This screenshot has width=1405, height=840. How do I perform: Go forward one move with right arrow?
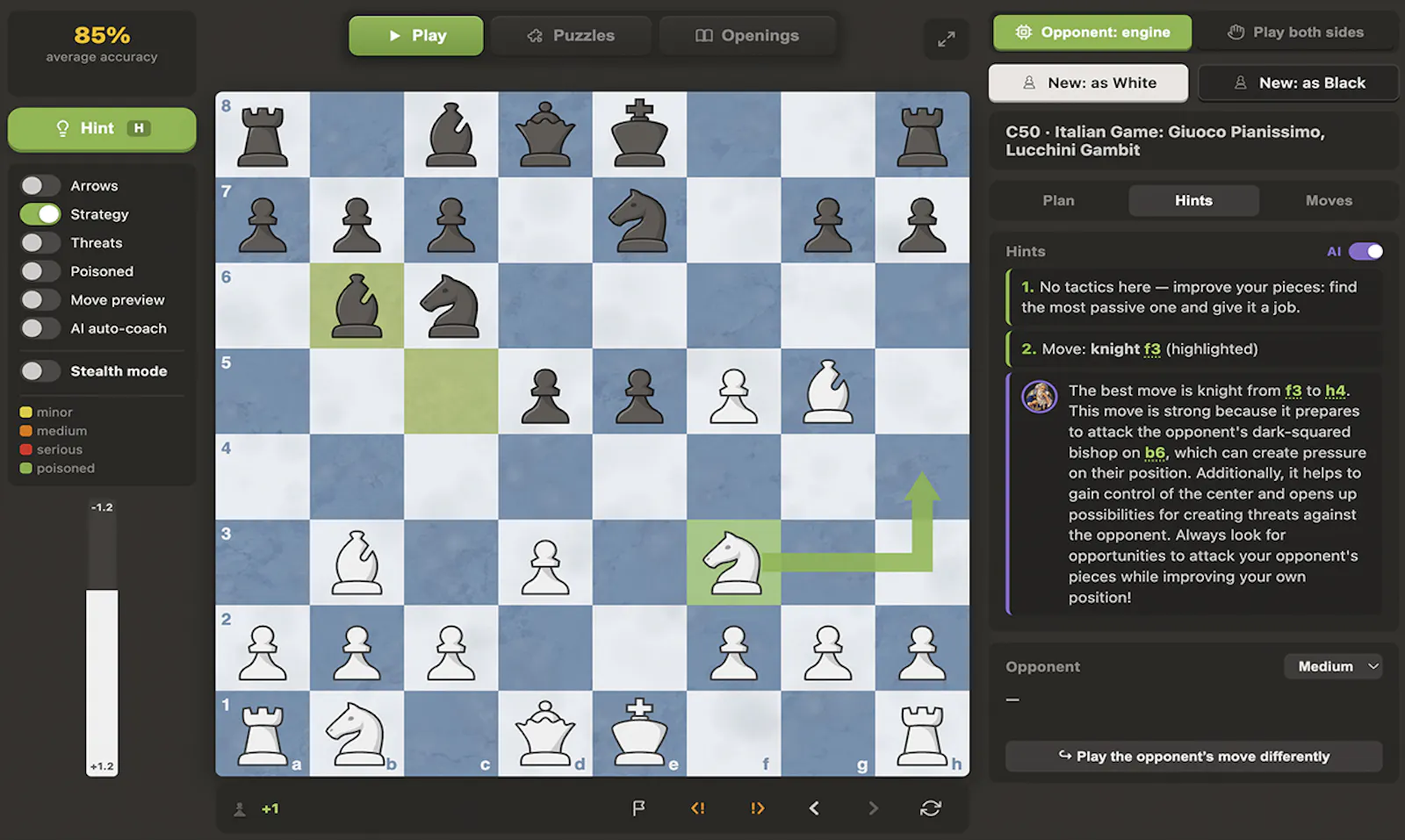873,808
